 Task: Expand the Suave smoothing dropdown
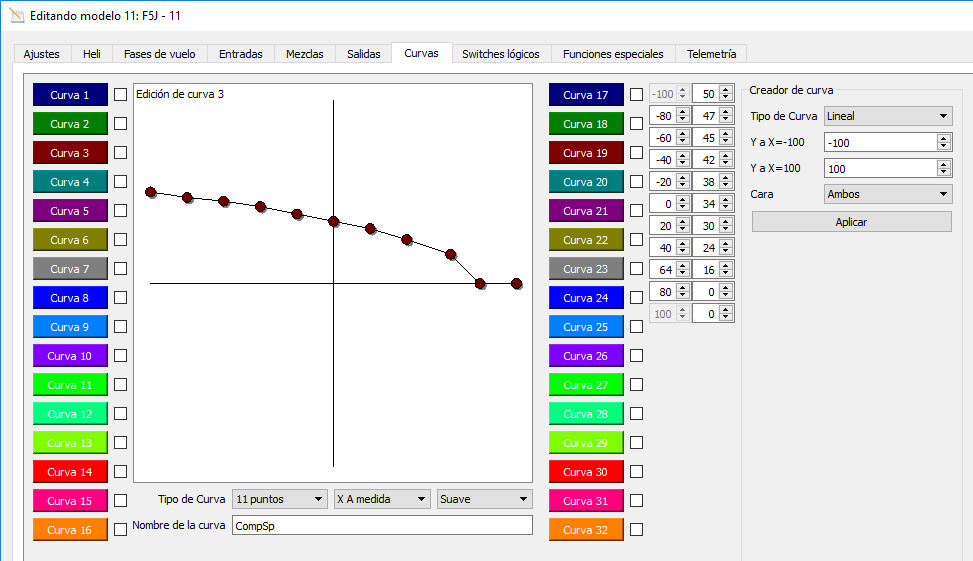(484, 499)
